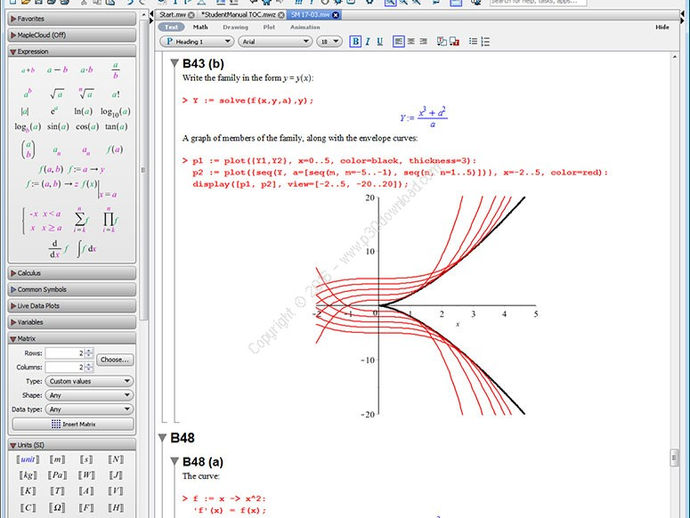Open the Heading 1 paragraph style dropdown

point(196,41)
